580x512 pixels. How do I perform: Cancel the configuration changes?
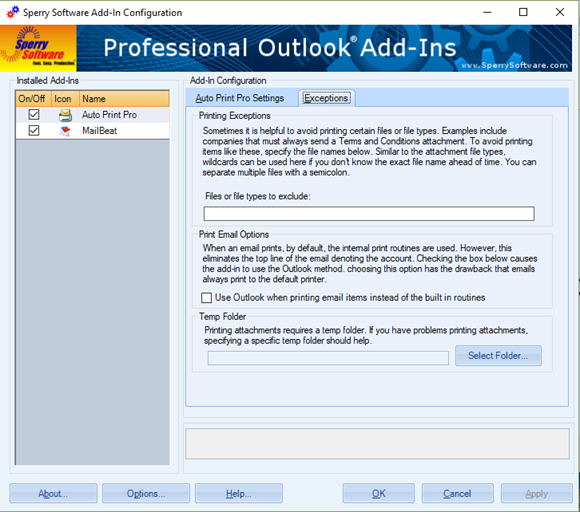pos(458,494)
